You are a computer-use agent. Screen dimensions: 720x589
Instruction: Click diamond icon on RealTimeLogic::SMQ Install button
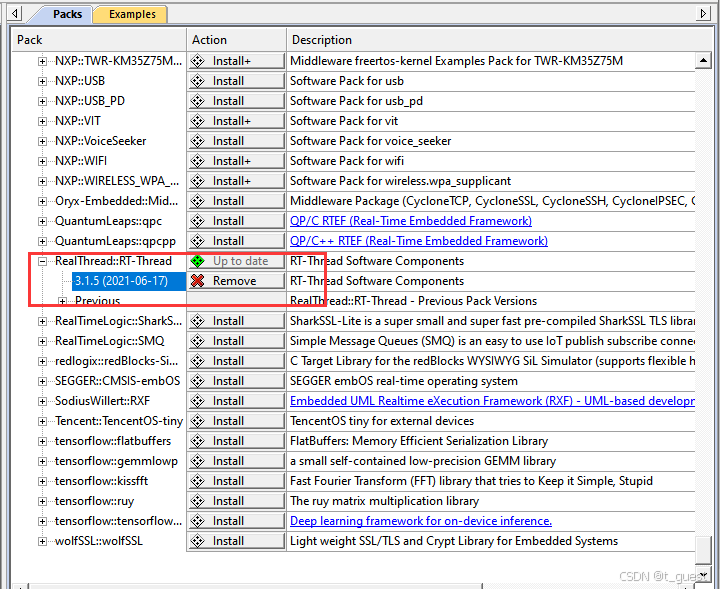pos(197,341)
